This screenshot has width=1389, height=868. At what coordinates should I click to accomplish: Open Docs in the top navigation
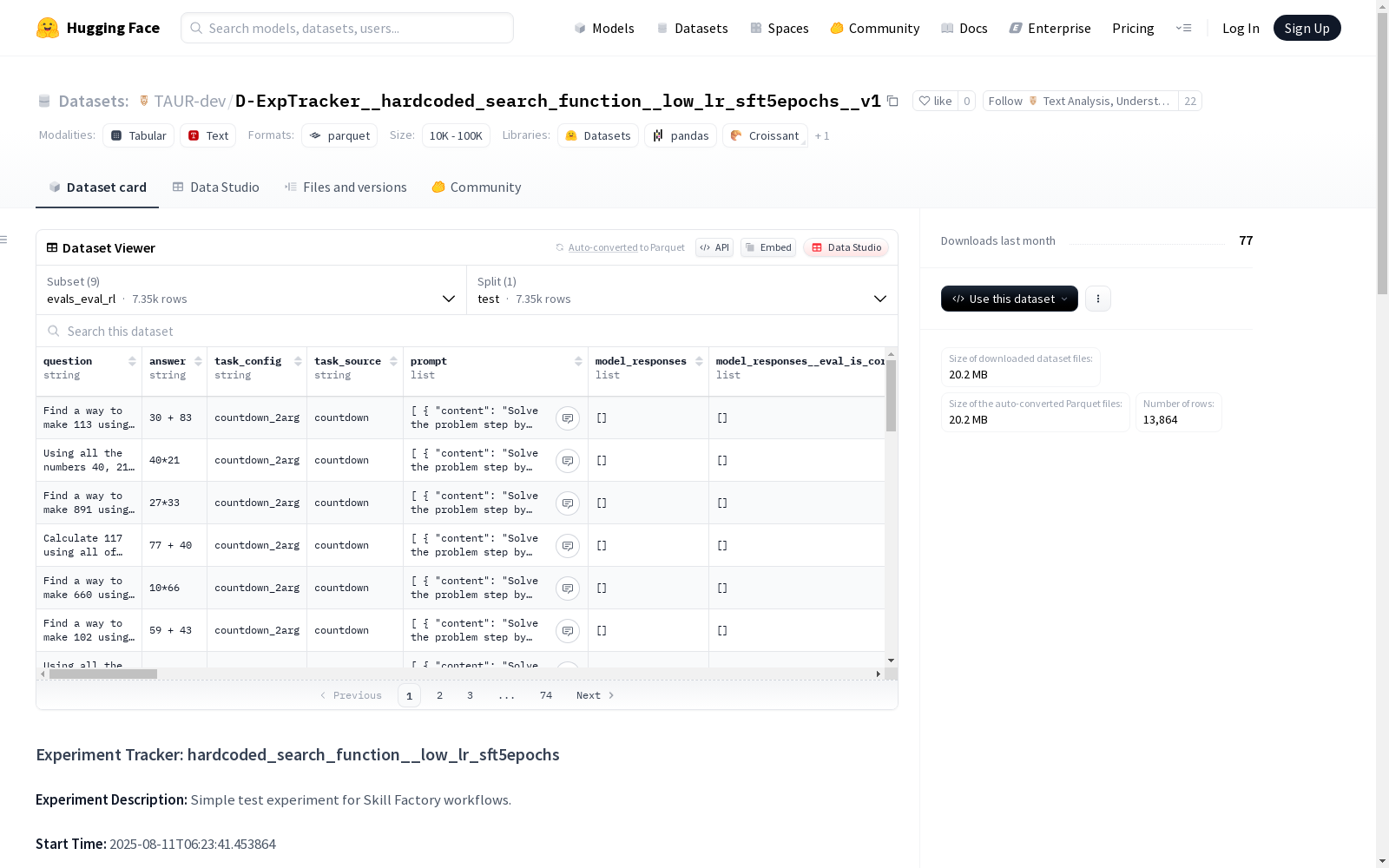click(x=964, y=28)
